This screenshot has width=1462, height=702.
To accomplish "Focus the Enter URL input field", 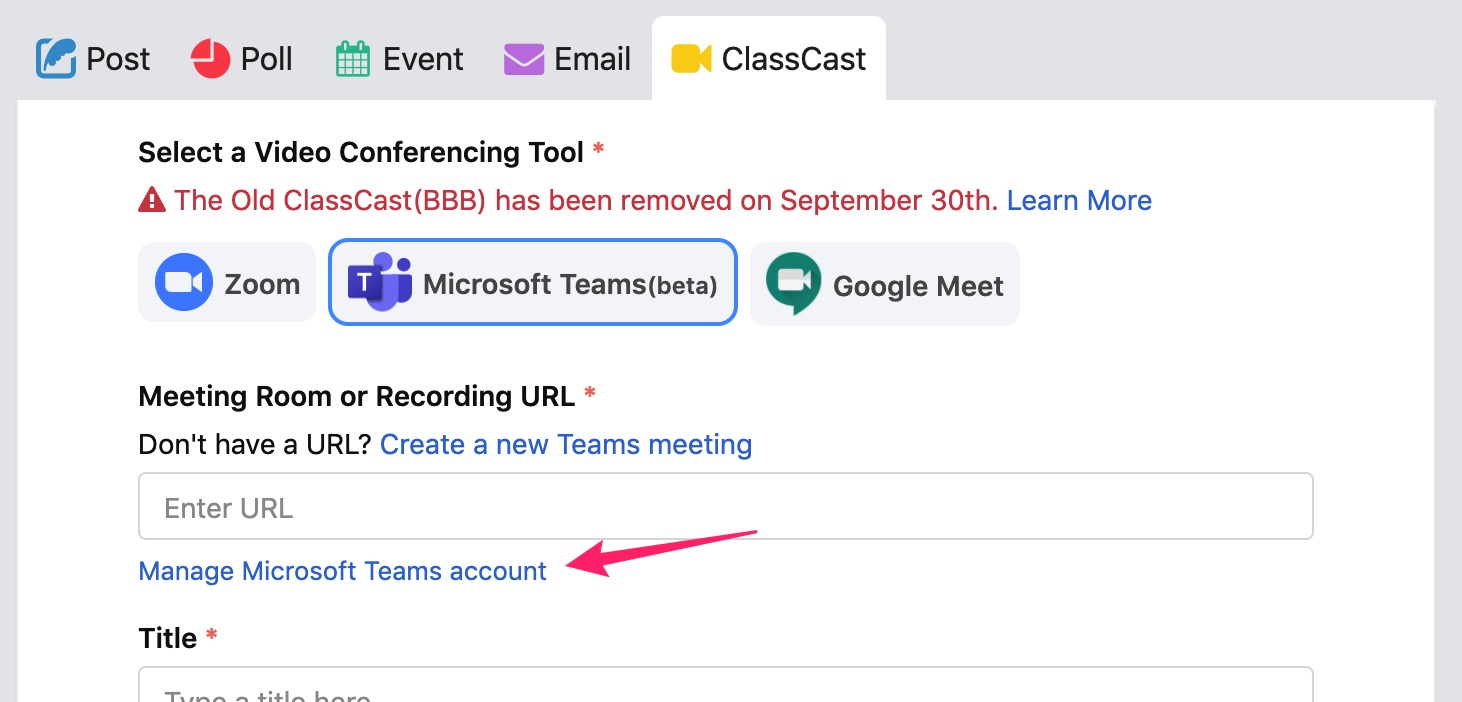I will click(726, 507).
